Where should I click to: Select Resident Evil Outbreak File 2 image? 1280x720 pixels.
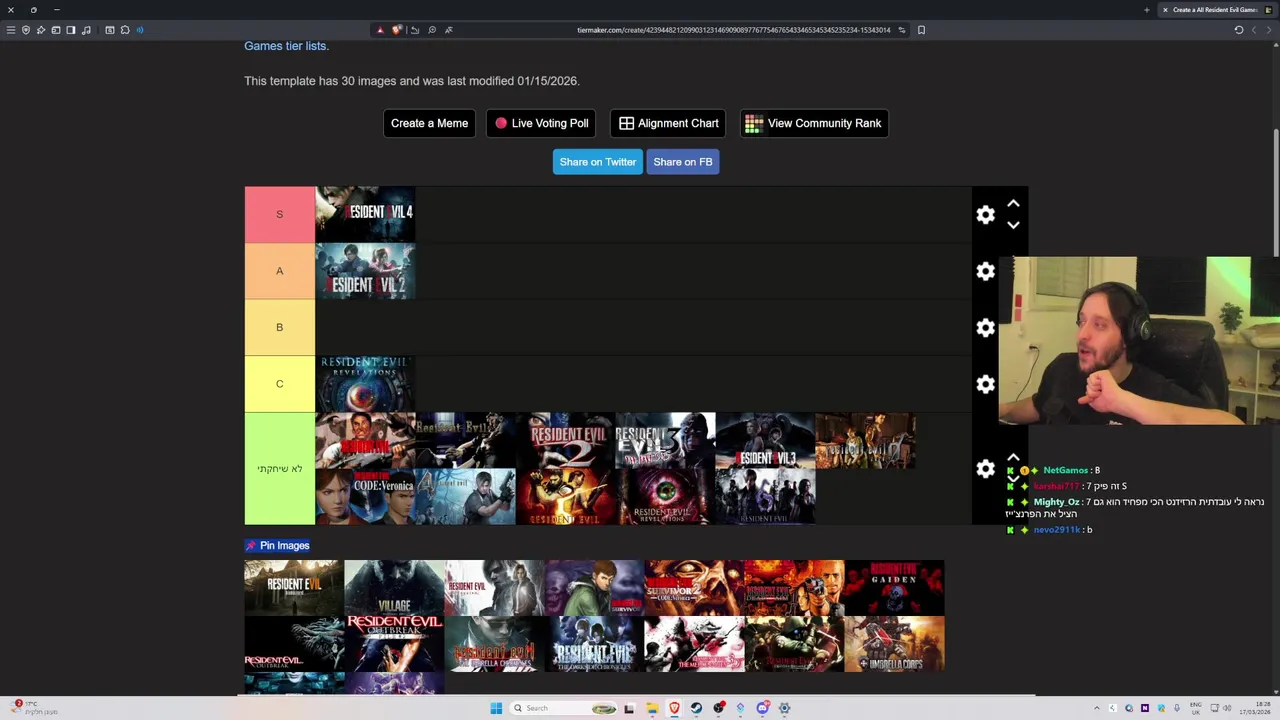coord(394,644)
